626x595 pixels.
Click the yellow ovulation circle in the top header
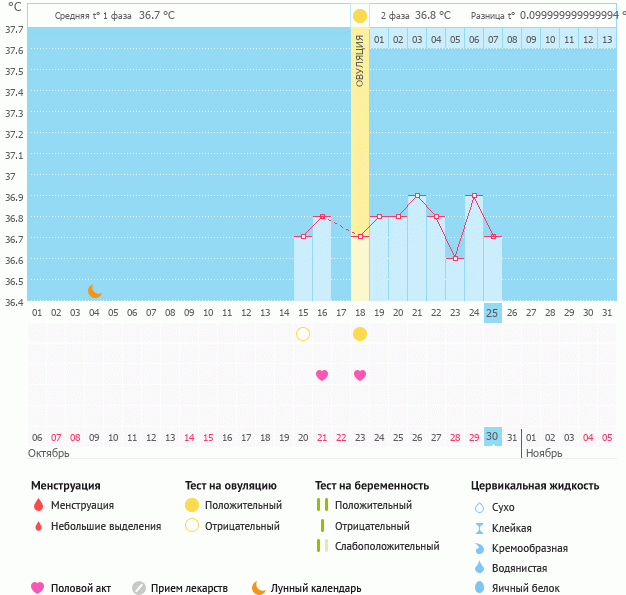[x=360, y=16]
